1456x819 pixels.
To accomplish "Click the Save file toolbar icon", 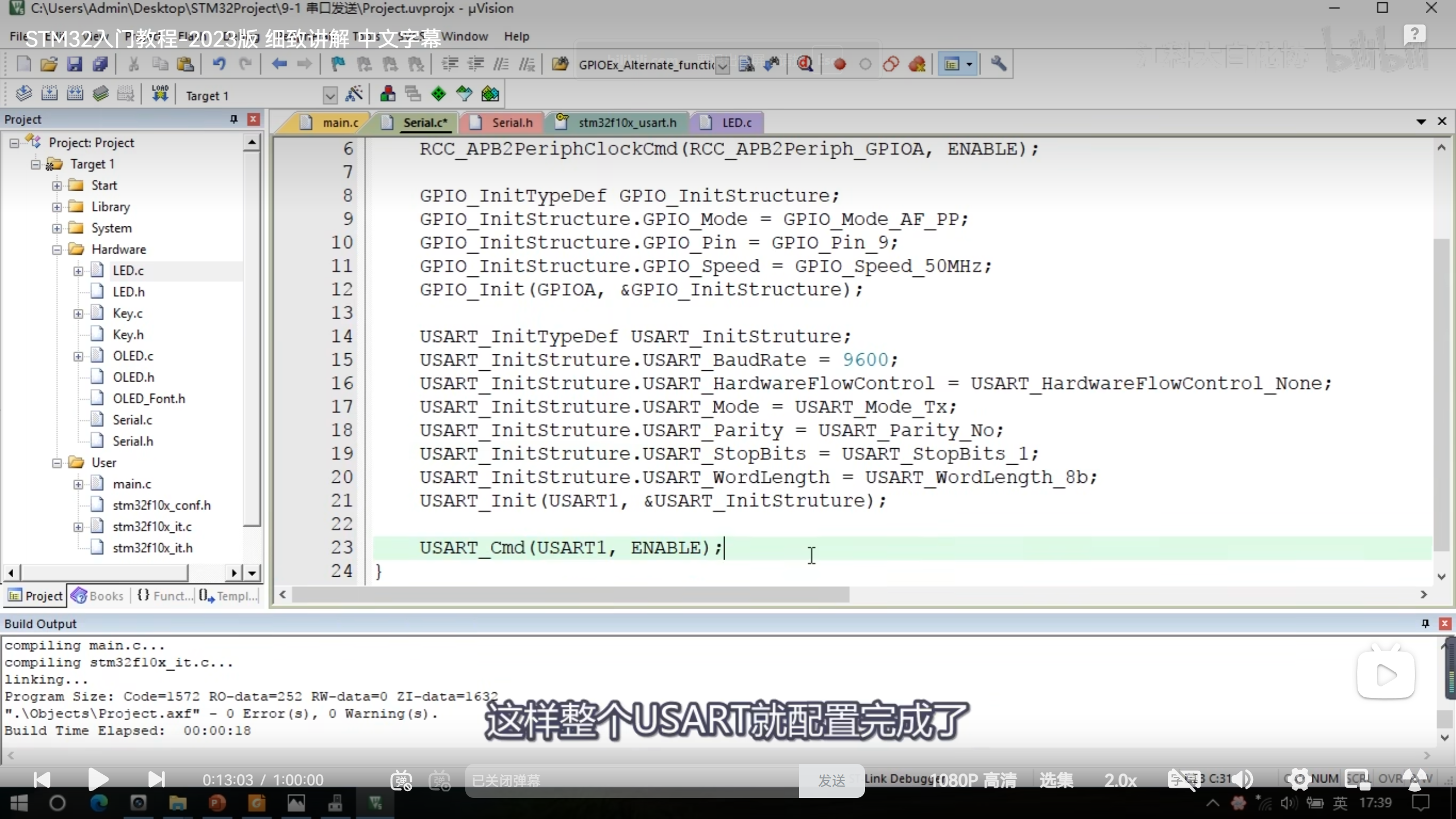I will point(75,64).
